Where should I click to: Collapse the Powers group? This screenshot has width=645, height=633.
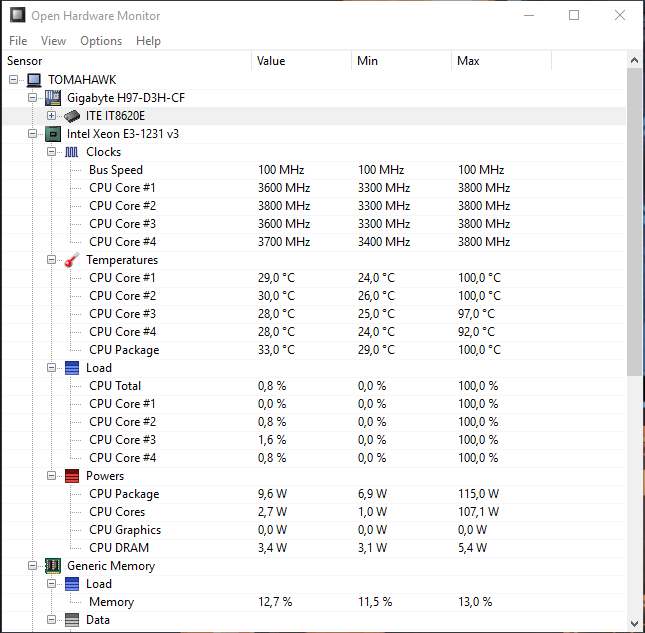point(51,475)
